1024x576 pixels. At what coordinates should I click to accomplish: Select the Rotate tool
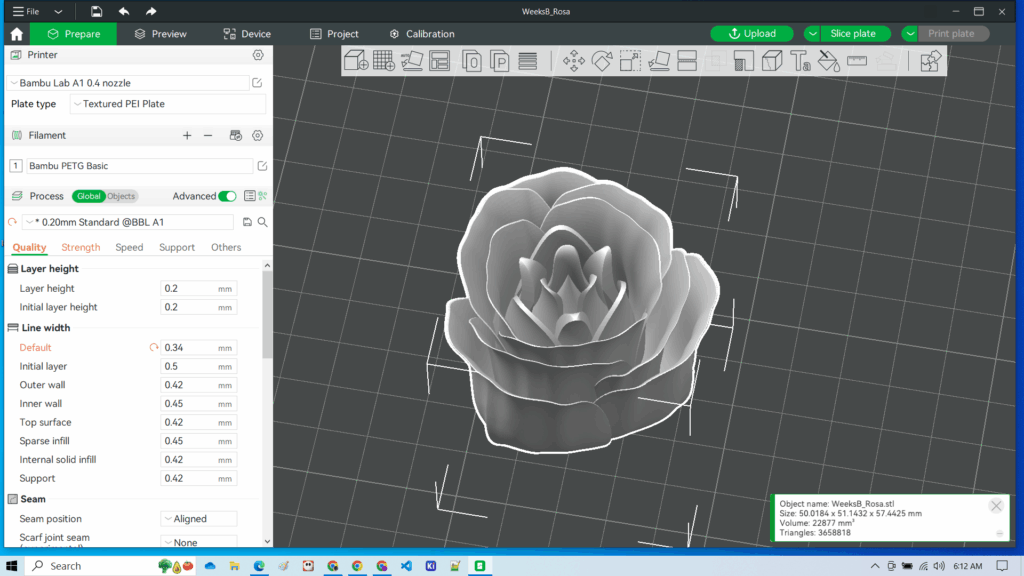[602, 60]
